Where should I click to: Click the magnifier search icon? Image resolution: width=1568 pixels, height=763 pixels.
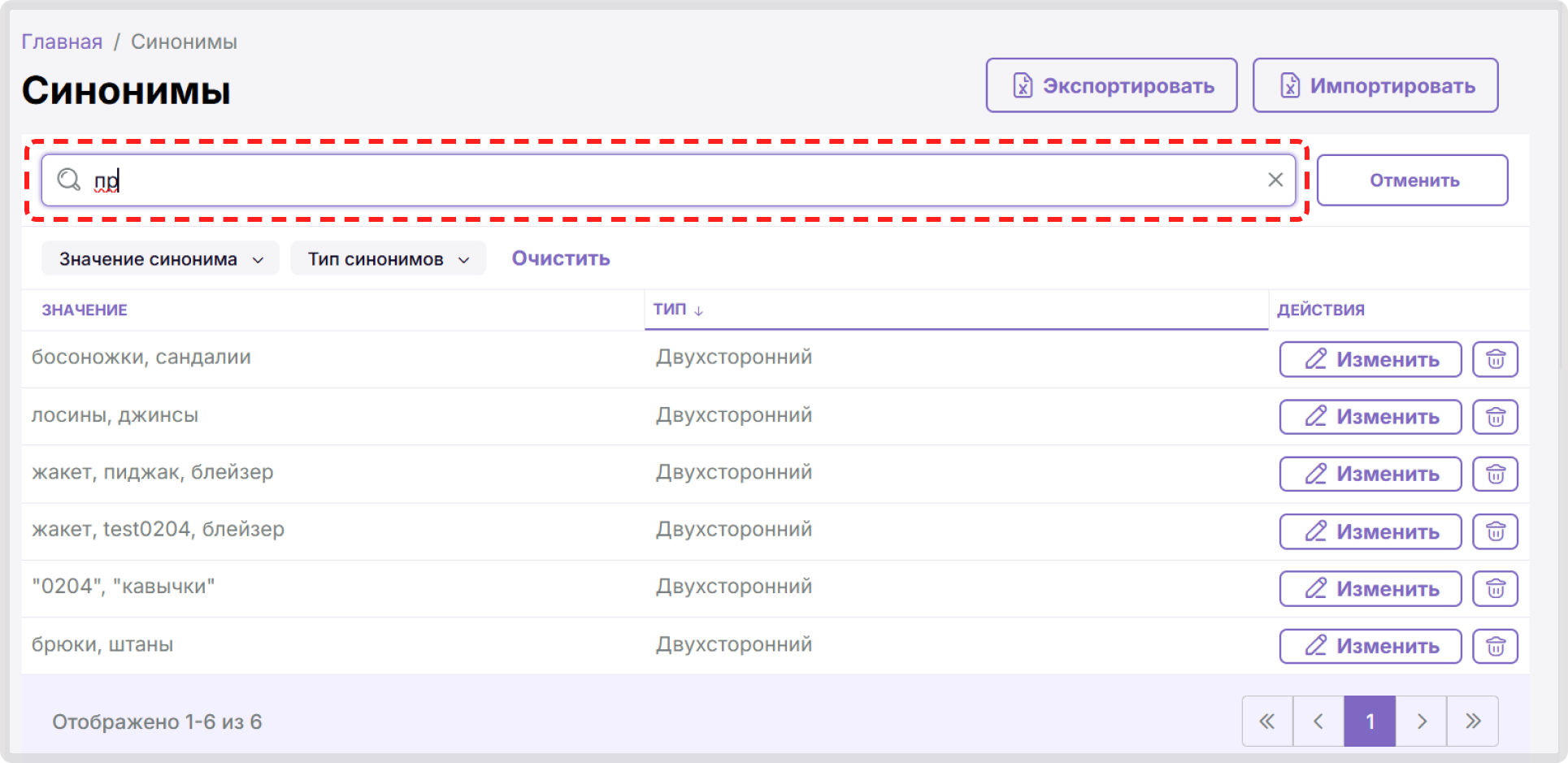(x=69, y=180)
